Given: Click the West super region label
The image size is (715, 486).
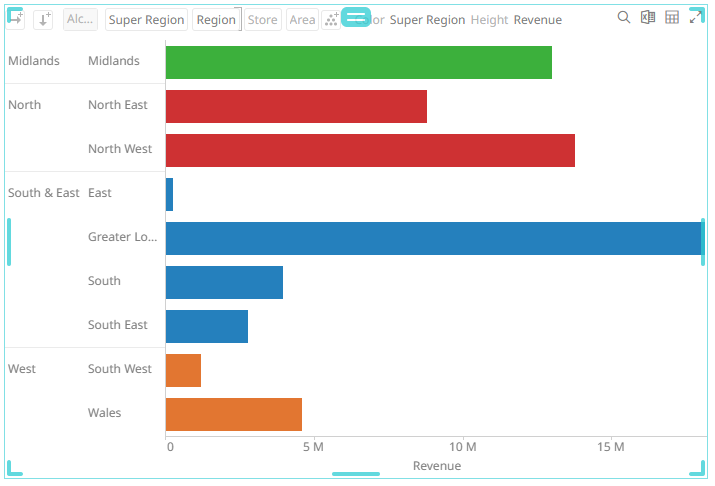Looking at the screenshot, I should coord(22,369).
